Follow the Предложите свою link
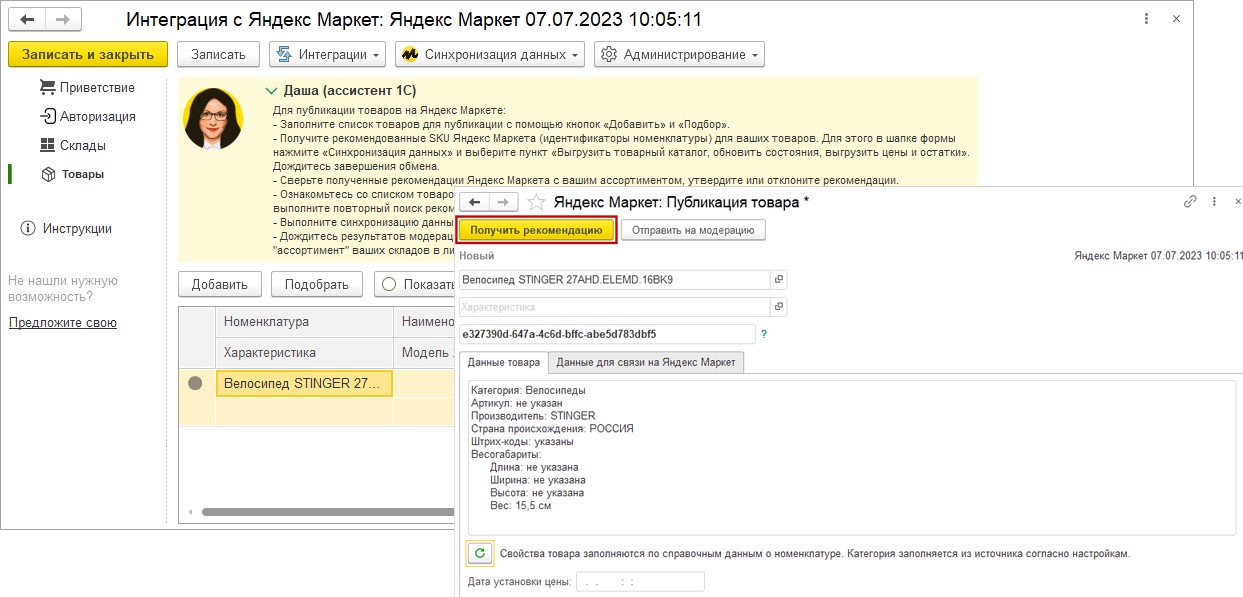The height and width of the screenshot is (597, 1243). [x=63, y=323]
